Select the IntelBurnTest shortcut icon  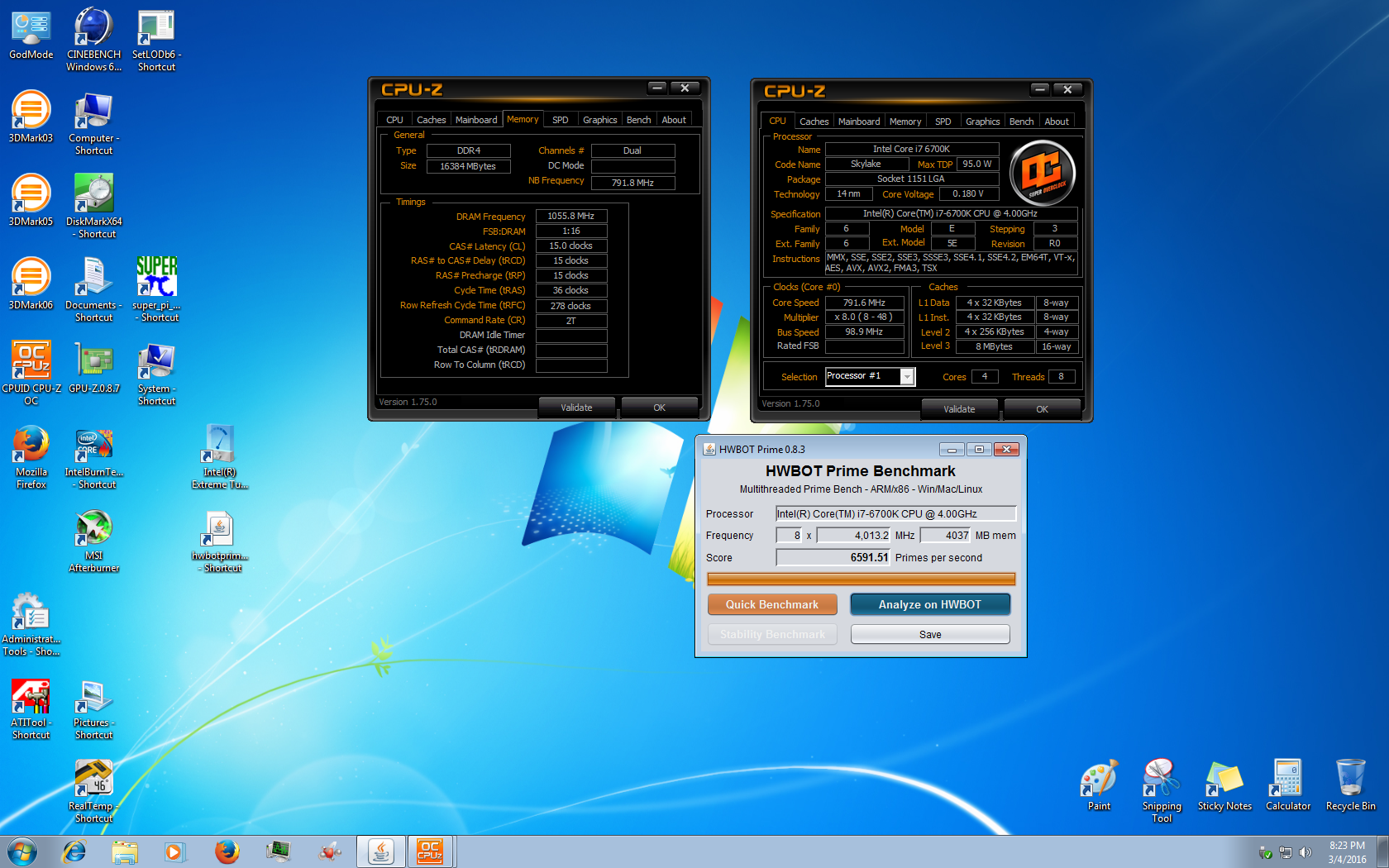pyautogui.click(x=93, y=457)
